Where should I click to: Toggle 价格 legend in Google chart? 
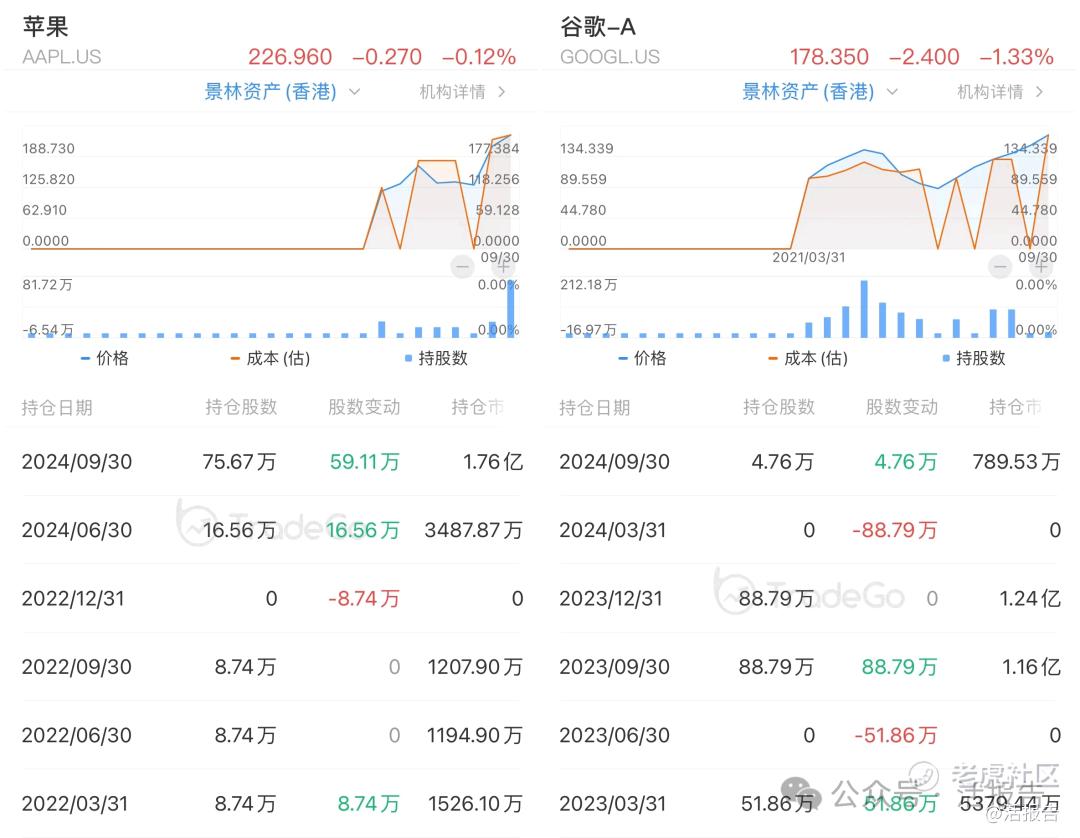click(642, 358)
